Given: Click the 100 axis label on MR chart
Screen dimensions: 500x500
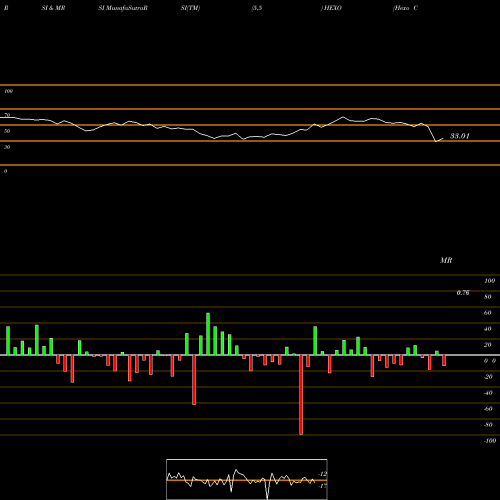Looking at the screenshot, I should (x=490, y=281).
